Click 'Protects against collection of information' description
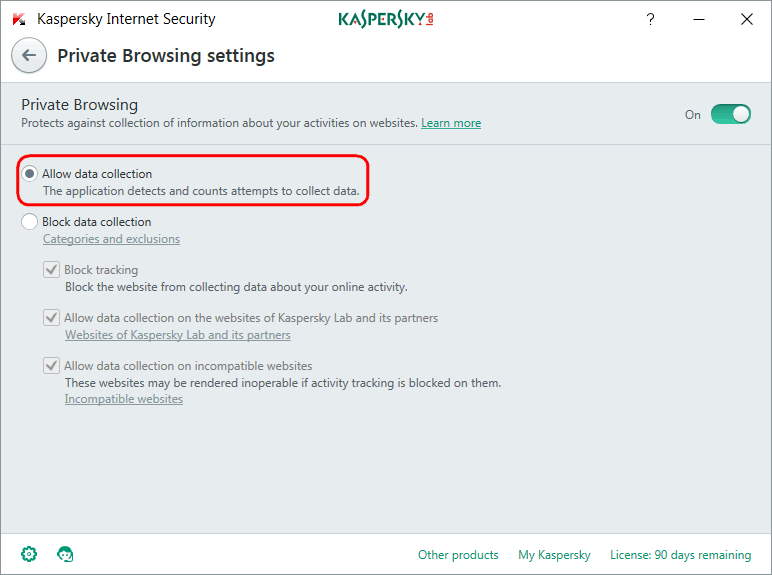 click(219, 123)
